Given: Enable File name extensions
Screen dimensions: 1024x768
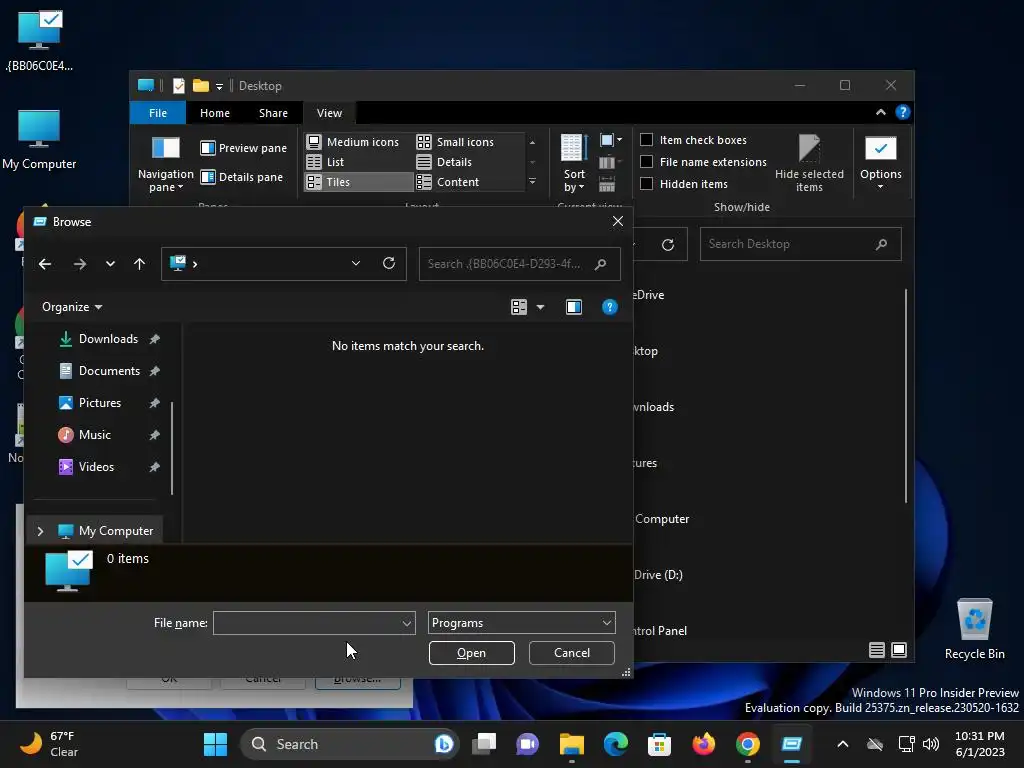Looking at the screenshot, I should click(646, 162).
